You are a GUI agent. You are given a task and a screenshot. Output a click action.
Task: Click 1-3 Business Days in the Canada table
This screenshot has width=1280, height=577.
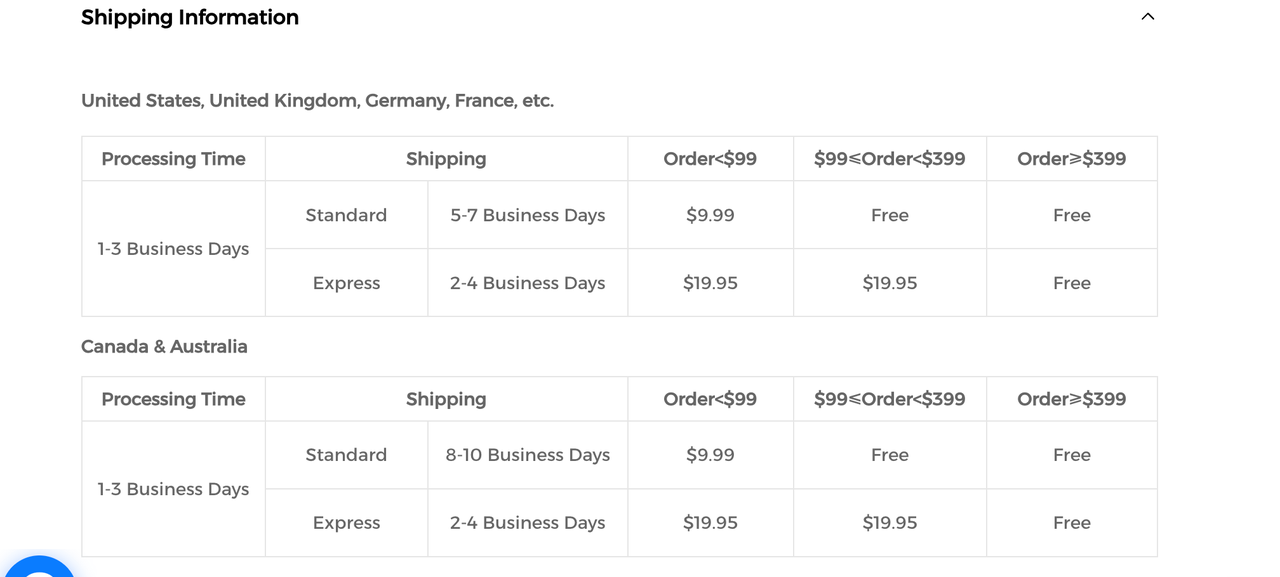coord(173,489)
